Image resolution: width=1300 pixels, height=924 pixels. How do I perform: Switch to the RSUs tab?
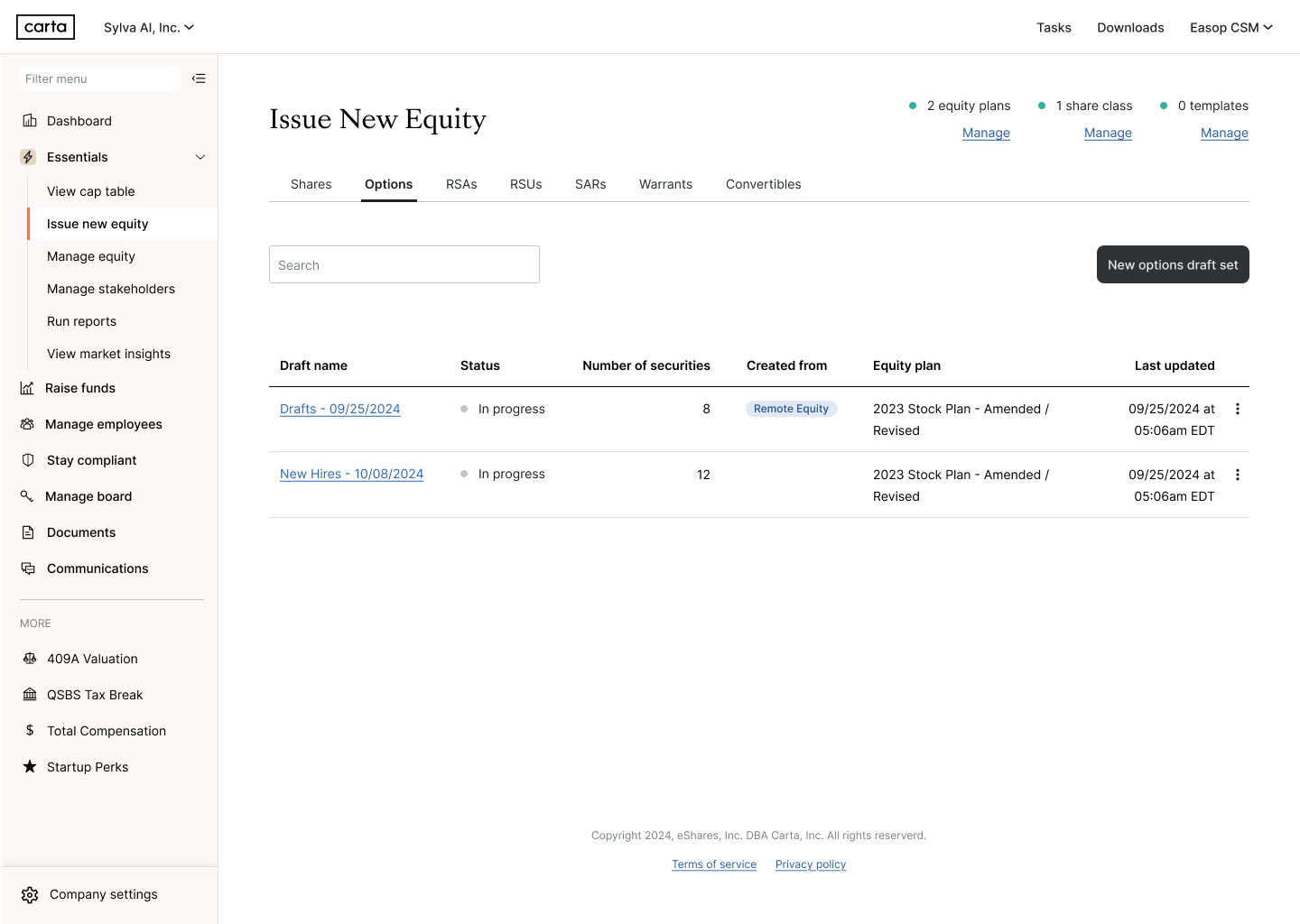pyautogui.click(x=525, y=184)
